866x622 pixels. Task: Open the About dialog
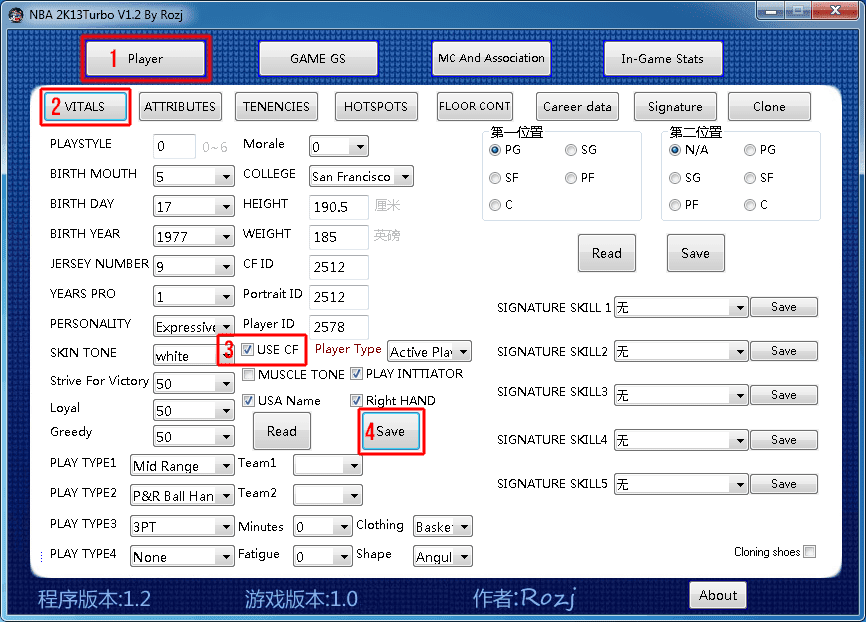[718, 595]
